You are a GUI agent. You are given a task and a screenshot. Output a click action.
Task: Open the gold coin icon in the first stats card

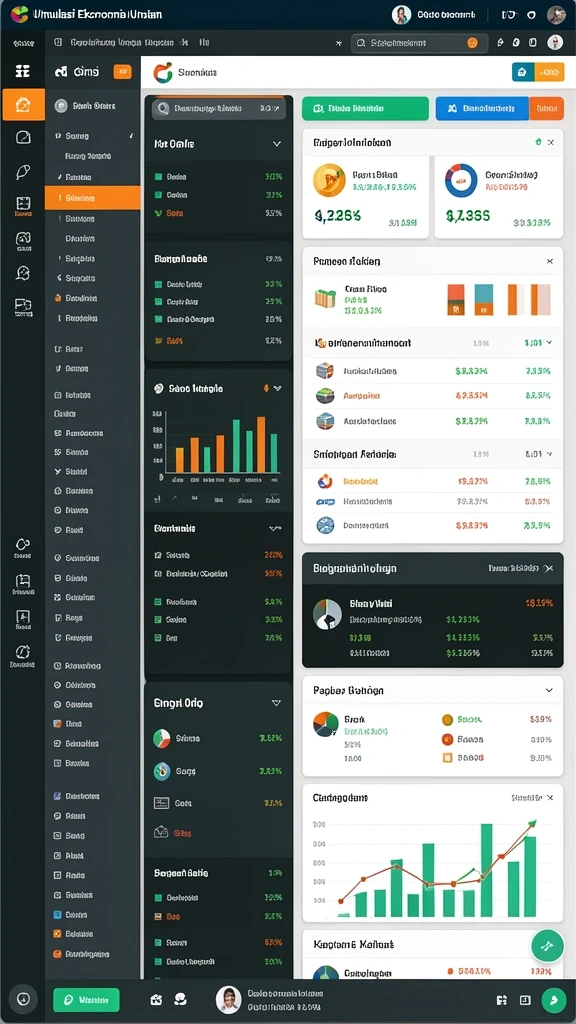click(329, 180)
